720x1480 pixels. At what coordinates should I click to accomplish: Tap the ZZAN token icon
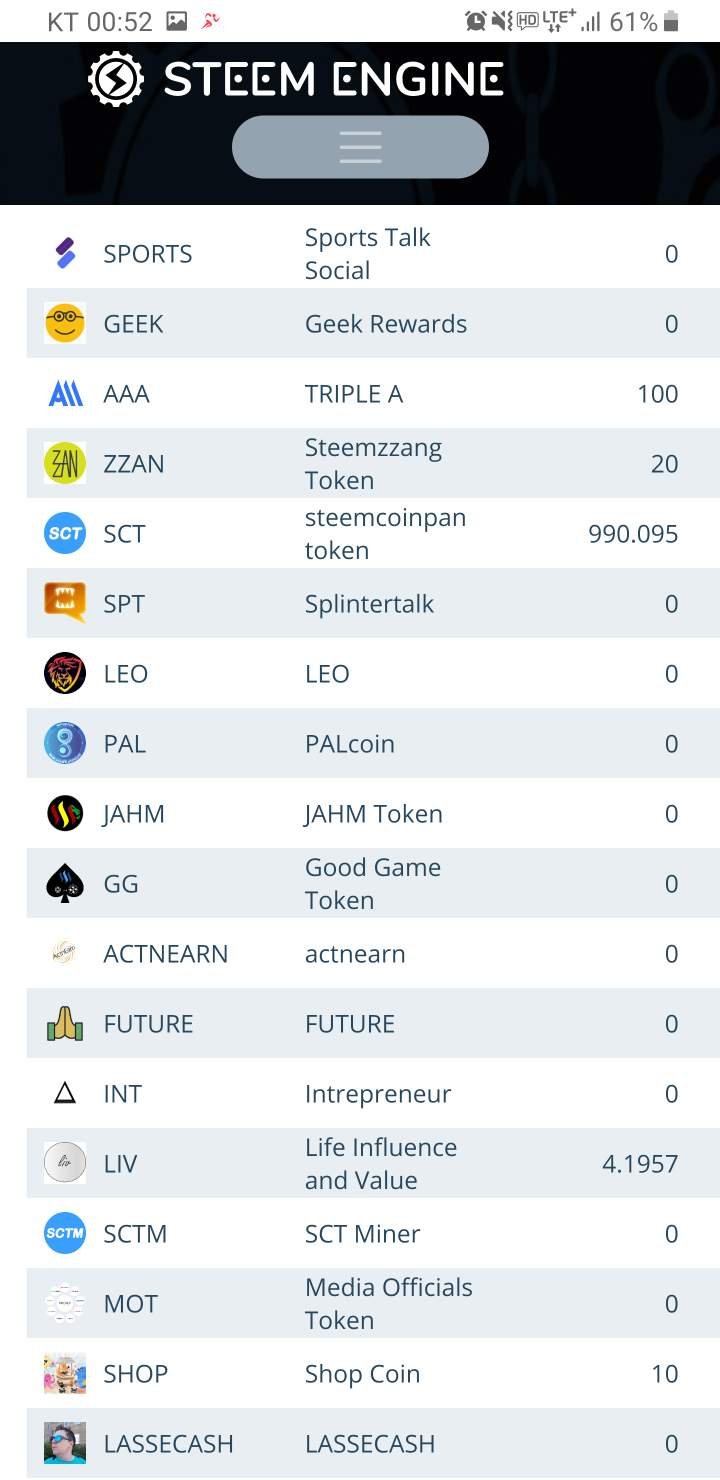pyautogui.click(x=65, y=463)
